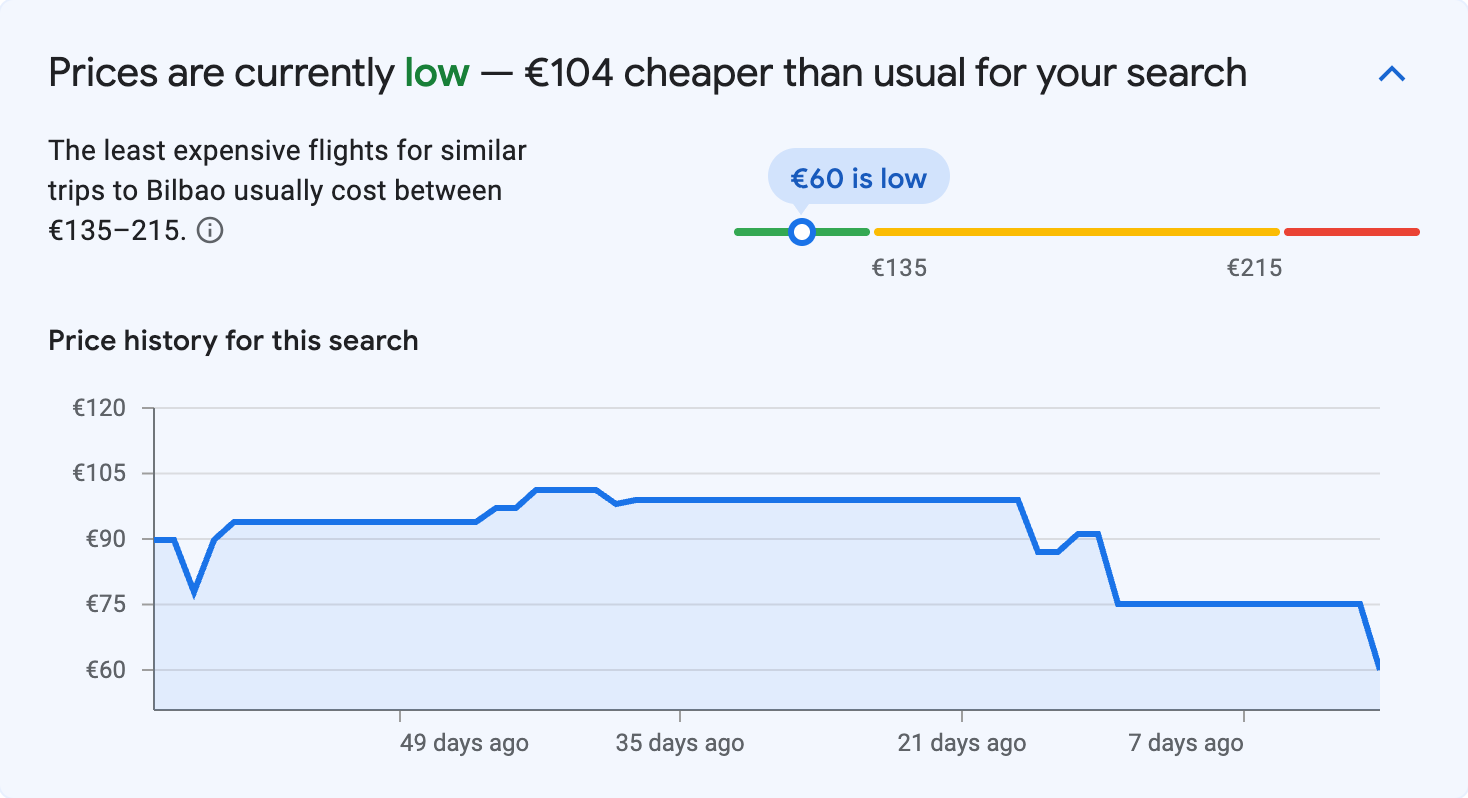Select the "49 days ago" axis label
Screen dimensions: 1468x798
click(463, 743)
